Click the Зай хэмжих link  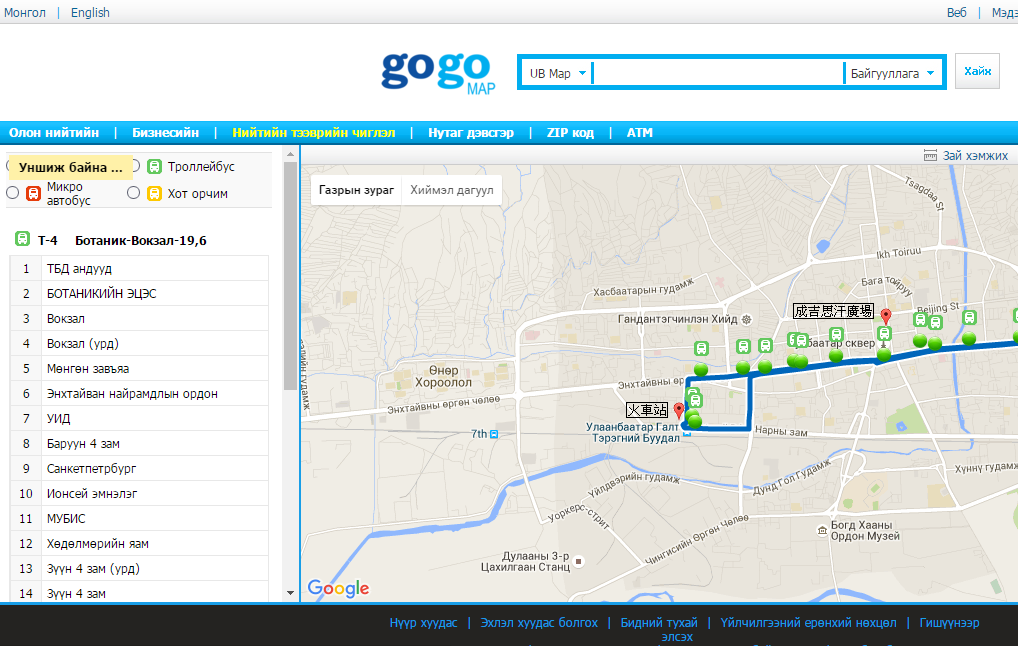[x=975, y=155]
